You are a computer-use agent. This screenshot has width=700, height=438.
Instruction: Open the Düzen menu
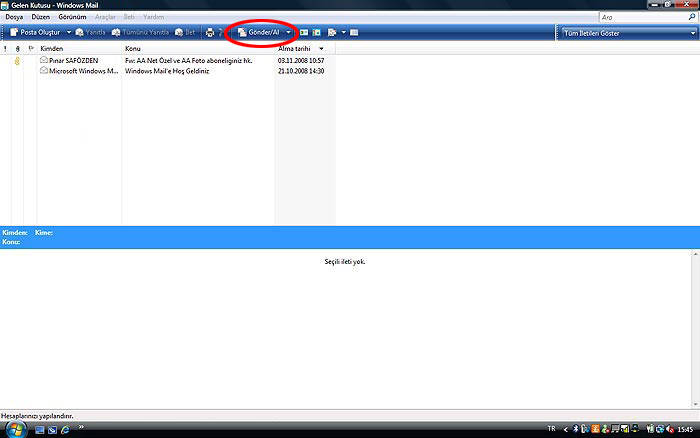click(x=41, y=17)
